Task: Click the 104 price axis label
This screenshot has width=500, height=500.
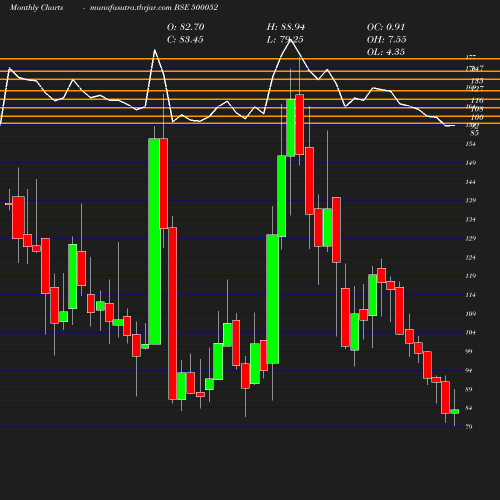Action: coord(470,332)
